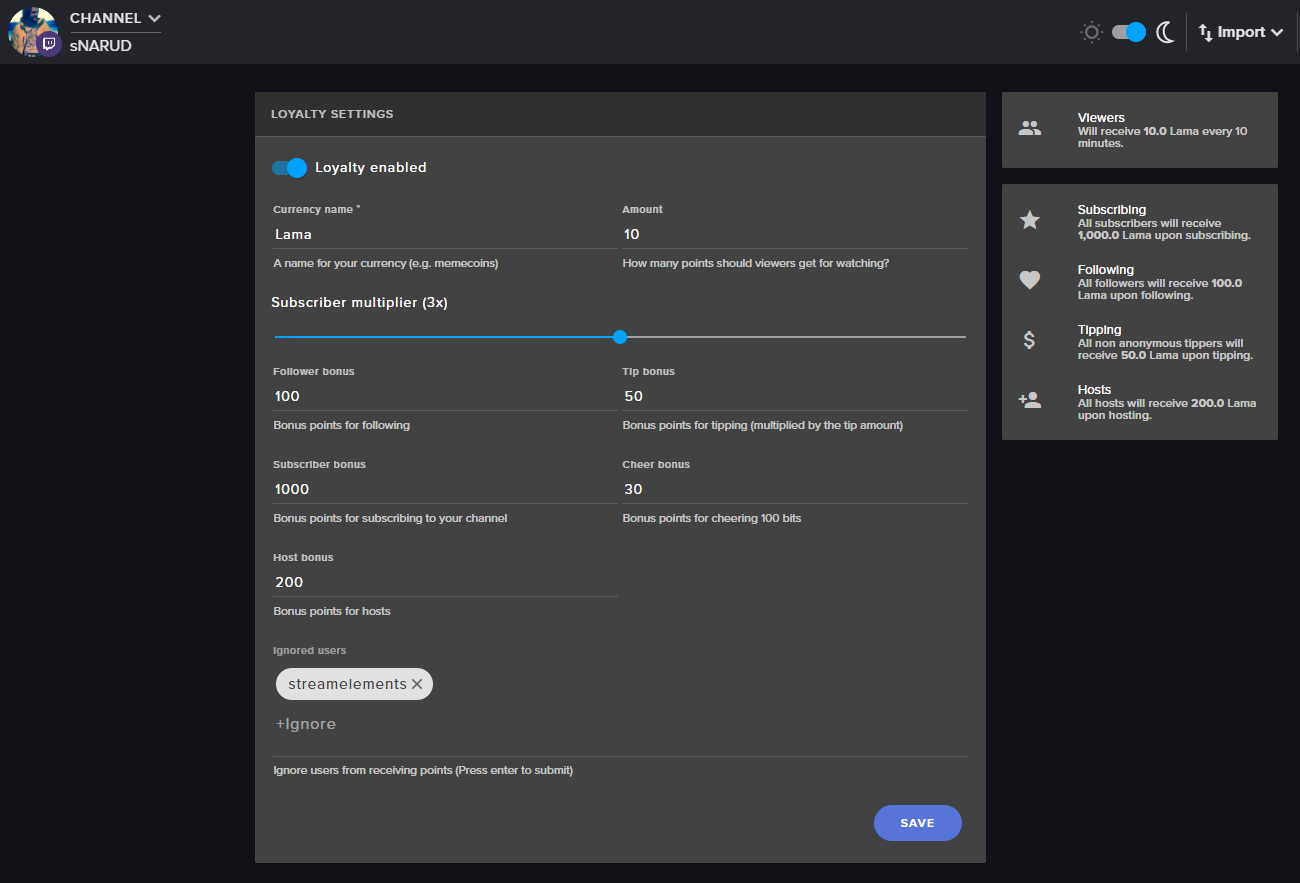This screenshot has height=883, width=1300.
Task: Click the sNARUD channel avatar
Action: [x=32, y=32]
